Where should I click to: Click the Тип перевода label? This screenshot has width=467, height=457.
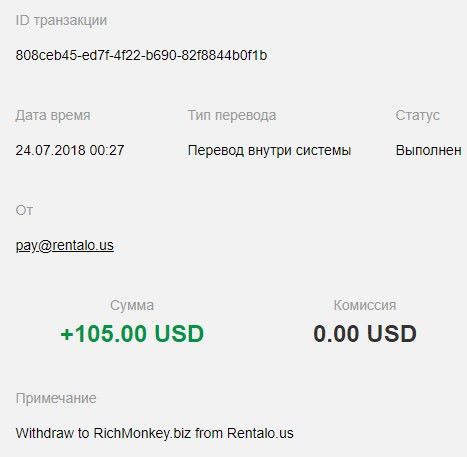tap(232, 115)
